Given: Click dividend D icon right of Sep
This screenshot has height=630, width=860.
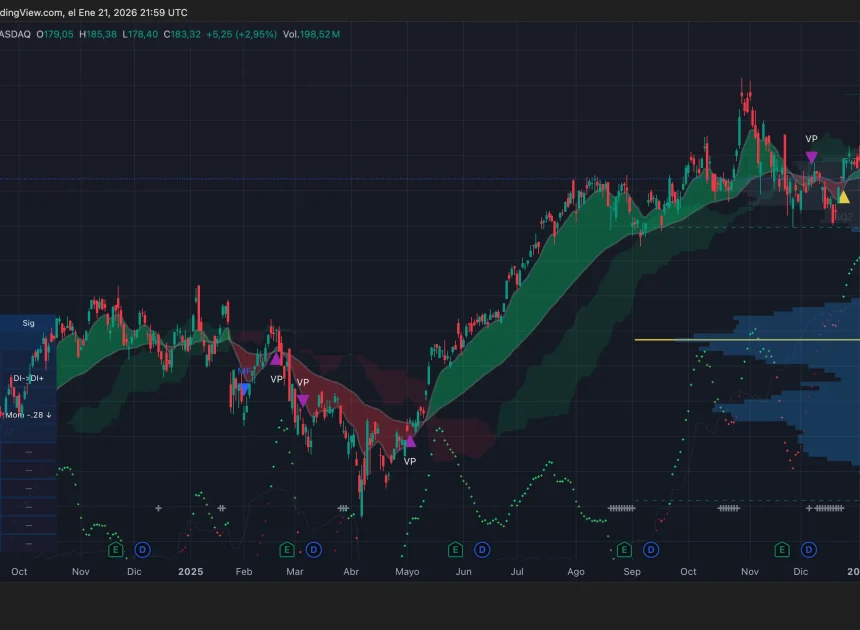Looking at the screenshot, I should coord(651,549).
